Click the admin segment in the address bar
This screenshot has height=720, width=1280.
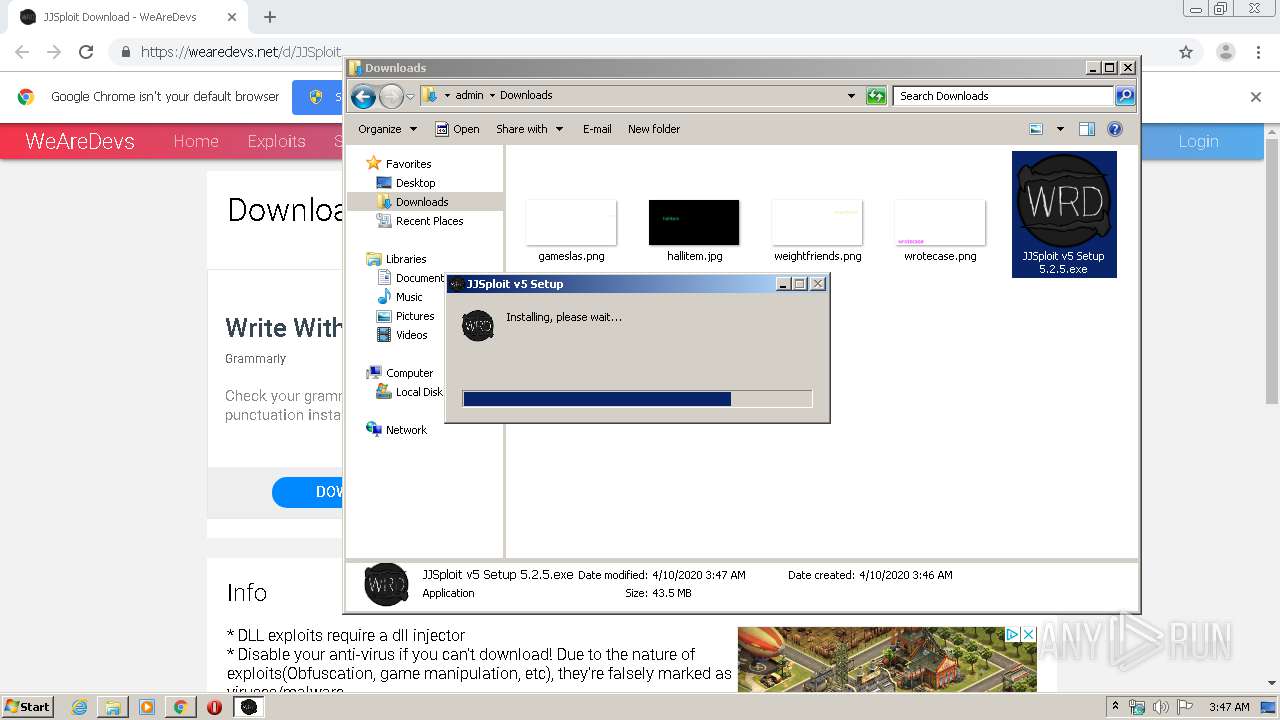click(x=469, y=96)
